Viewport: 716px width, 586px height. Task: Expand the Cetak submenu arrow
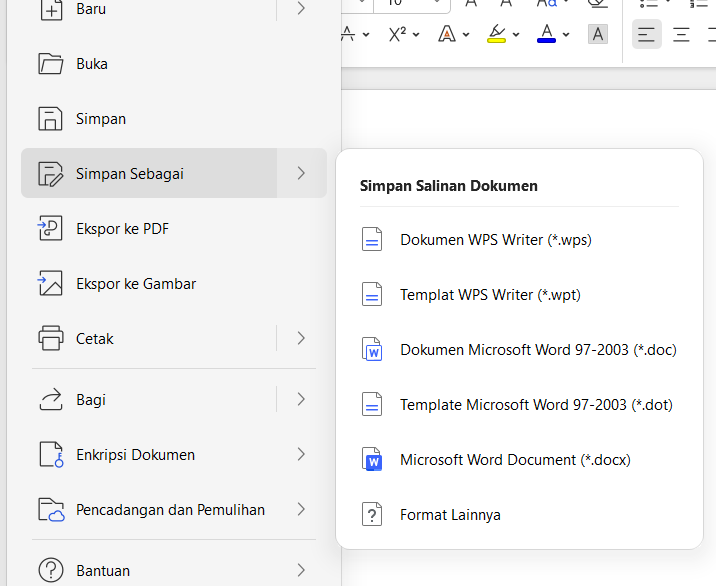coord(301,339)
